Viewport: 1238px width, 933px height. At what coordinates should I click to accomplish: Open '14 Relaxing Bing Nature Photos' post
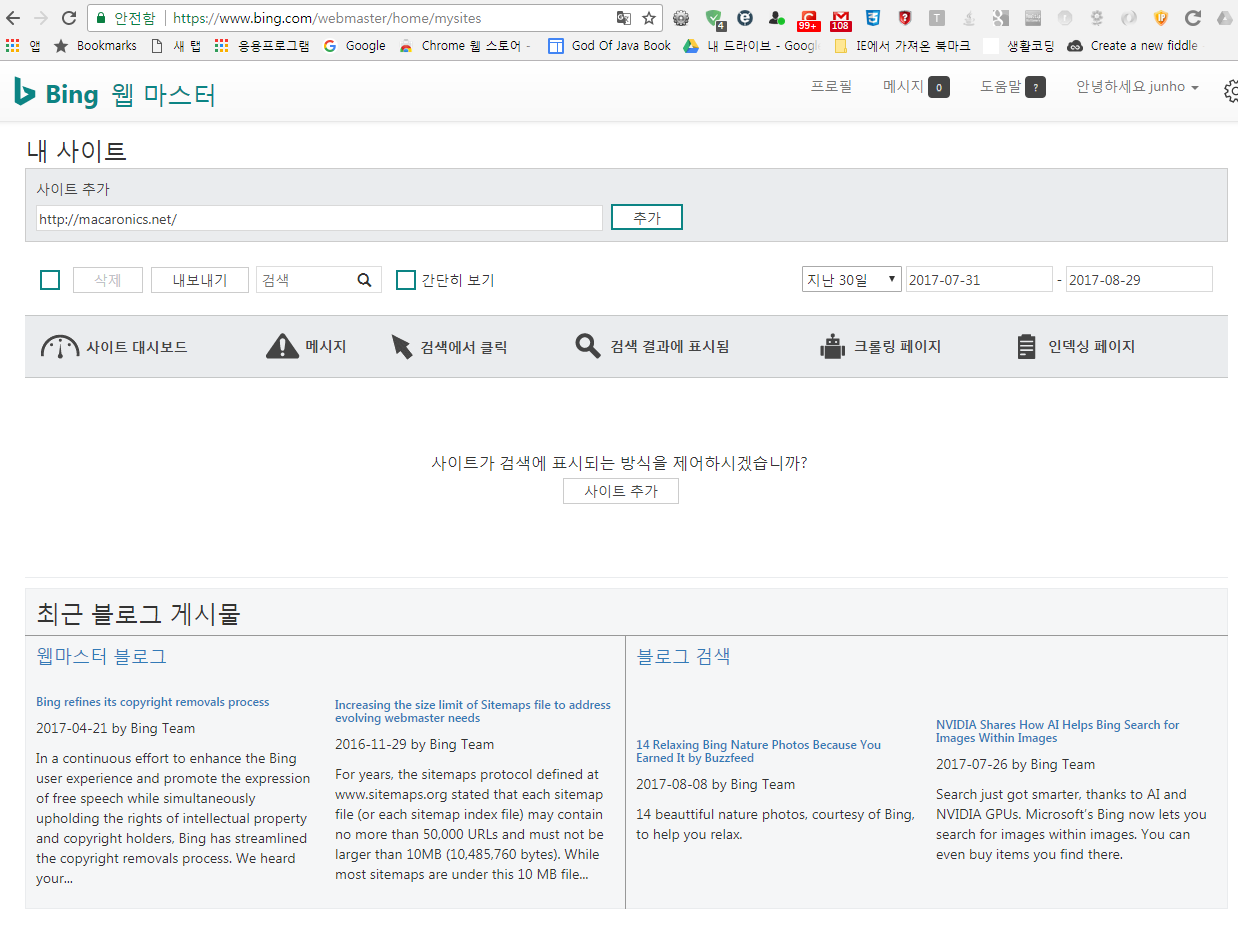[759, 751]
